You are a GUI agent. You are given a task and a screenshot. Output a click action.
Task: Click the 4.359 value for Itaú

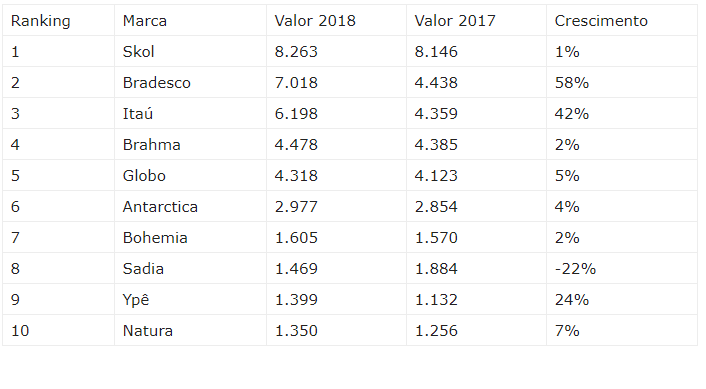(x=436, y=113)
